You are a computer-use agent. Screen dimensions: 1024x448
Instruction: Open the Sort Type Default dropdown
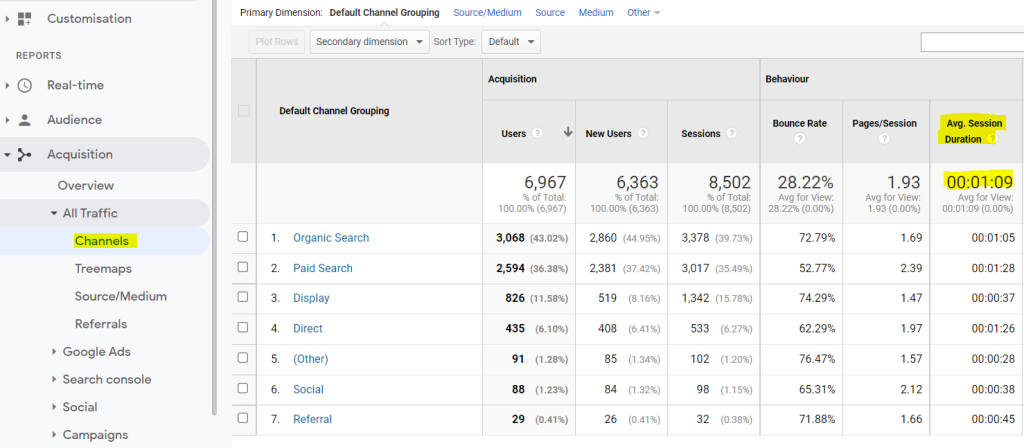coord(511,42)
